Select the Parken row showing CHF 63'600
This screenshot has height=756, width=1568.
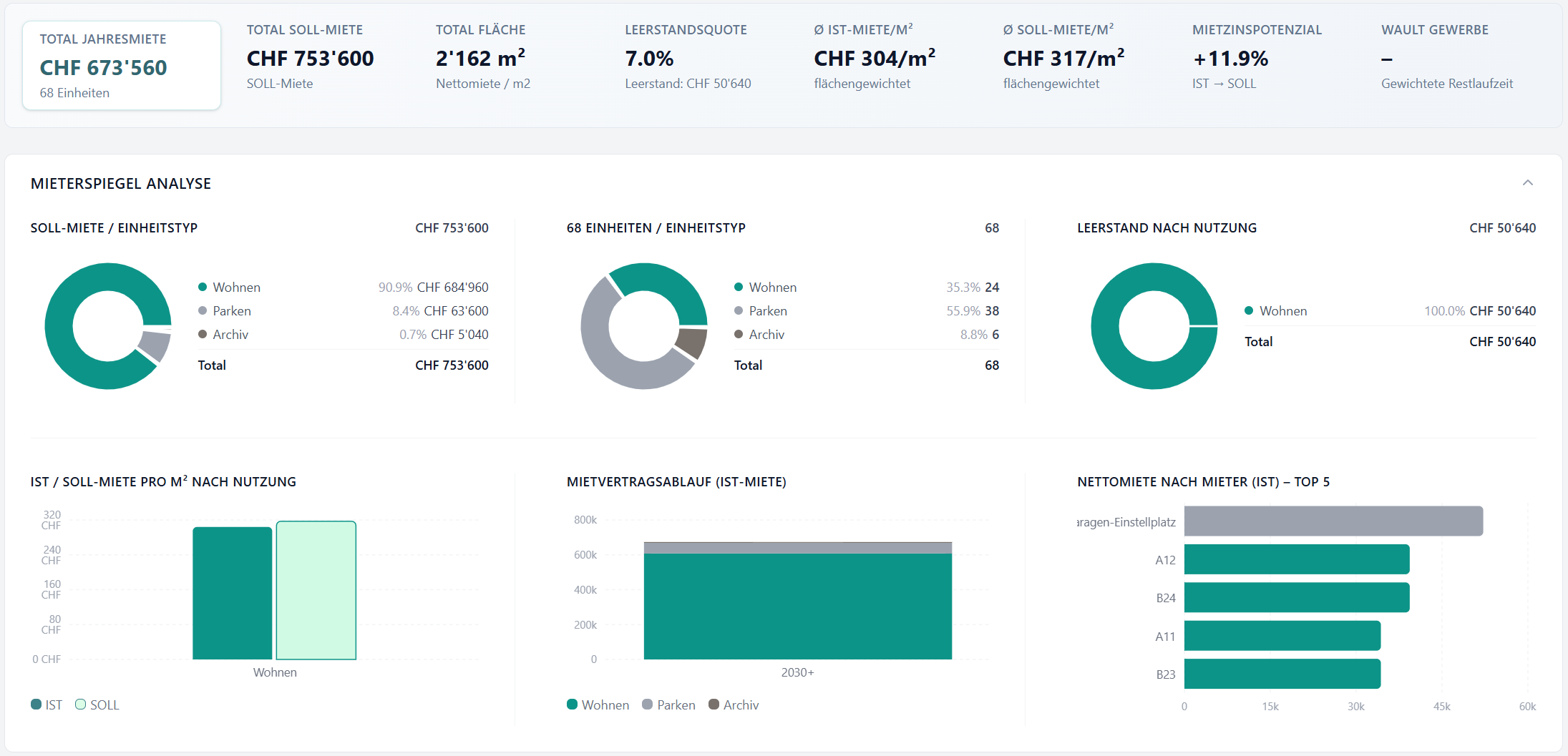344,310
